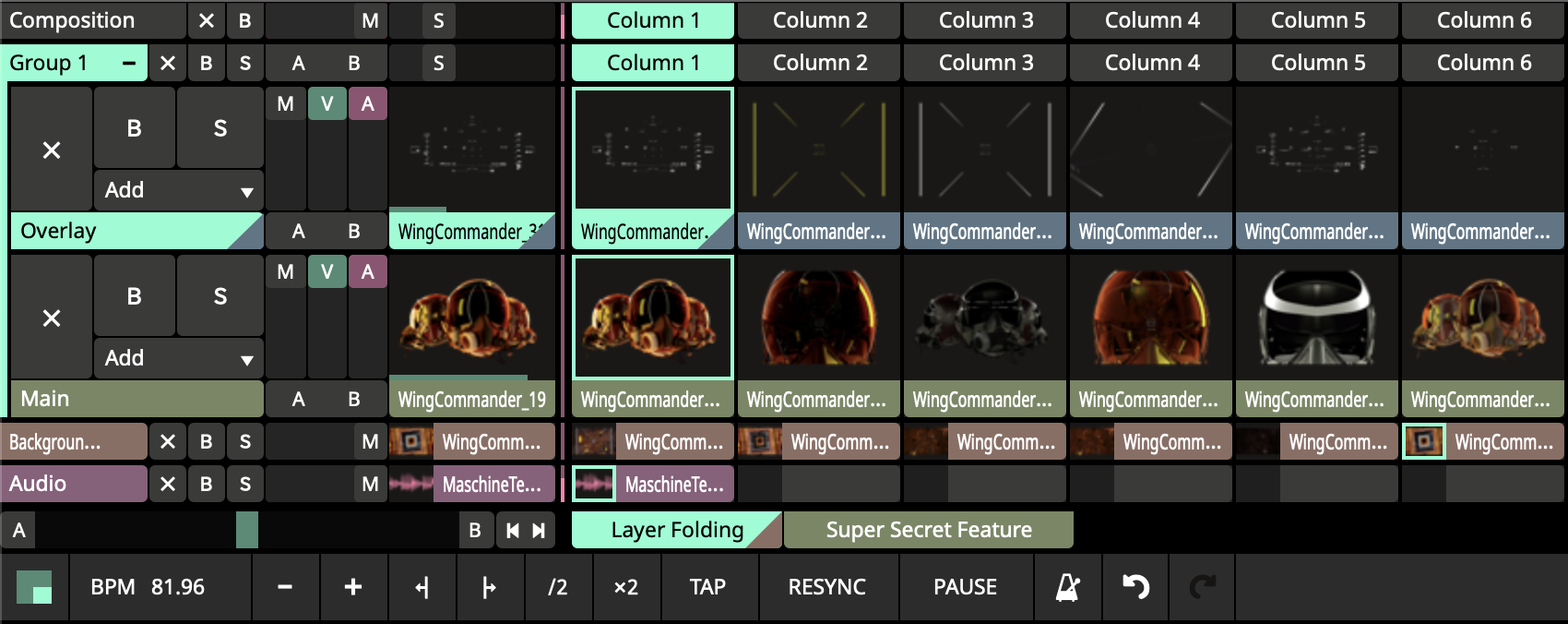Nudge tempo forward with right nudge icon
Viewport: 1568px width, 624px height.
pyautogui.click(x=490, y=587)
